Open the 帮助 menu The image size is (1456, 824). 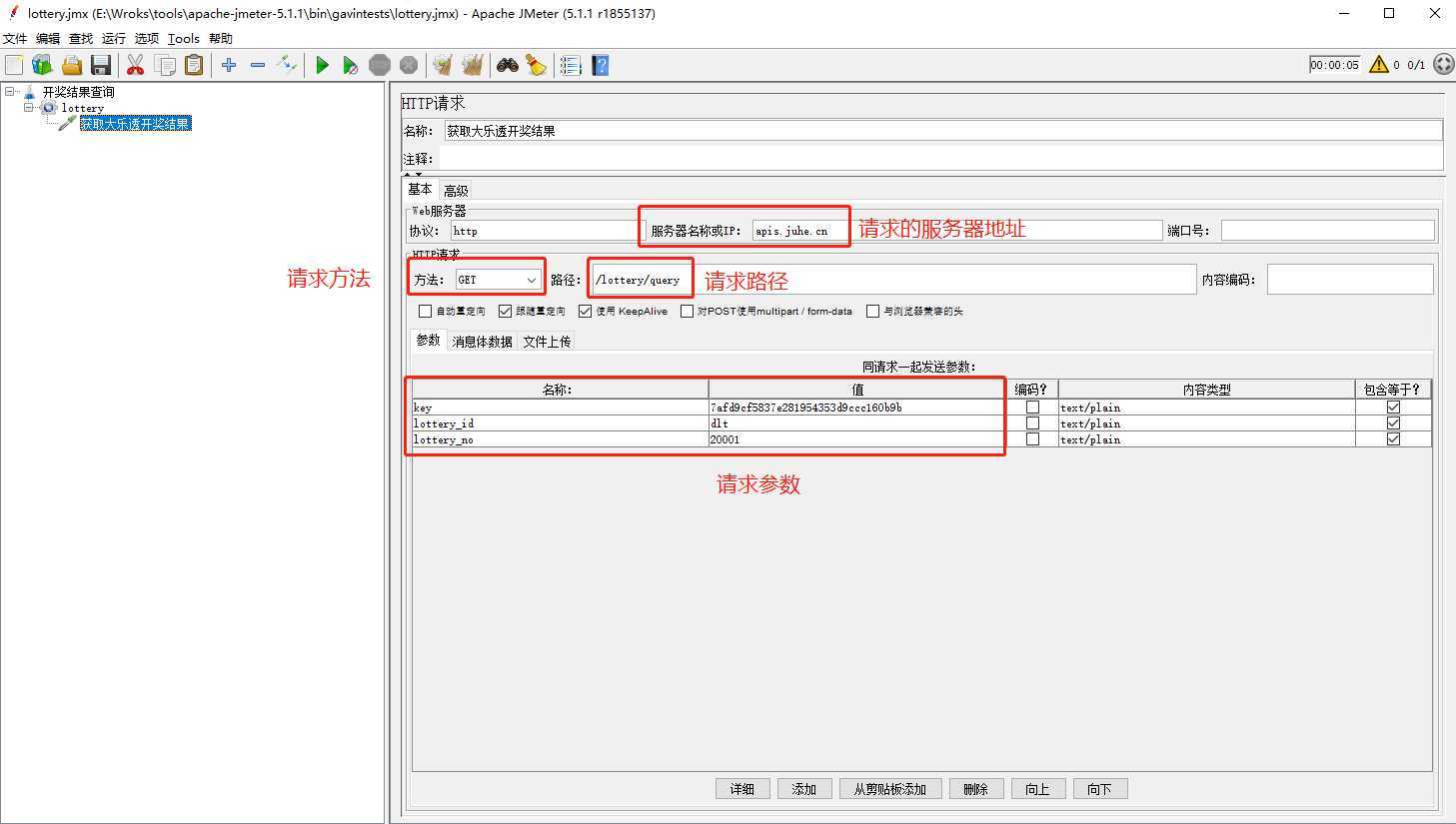[x=221, y=38]
